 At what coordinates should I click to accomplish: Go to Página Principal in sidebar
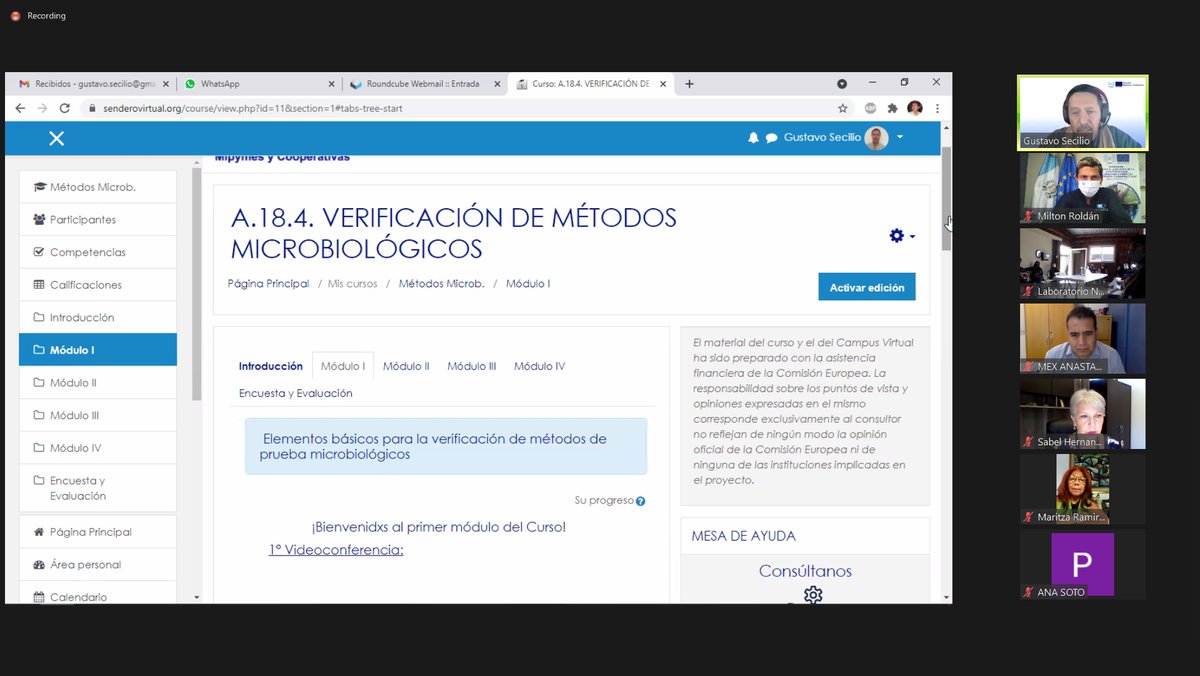[x=98, y=532]
